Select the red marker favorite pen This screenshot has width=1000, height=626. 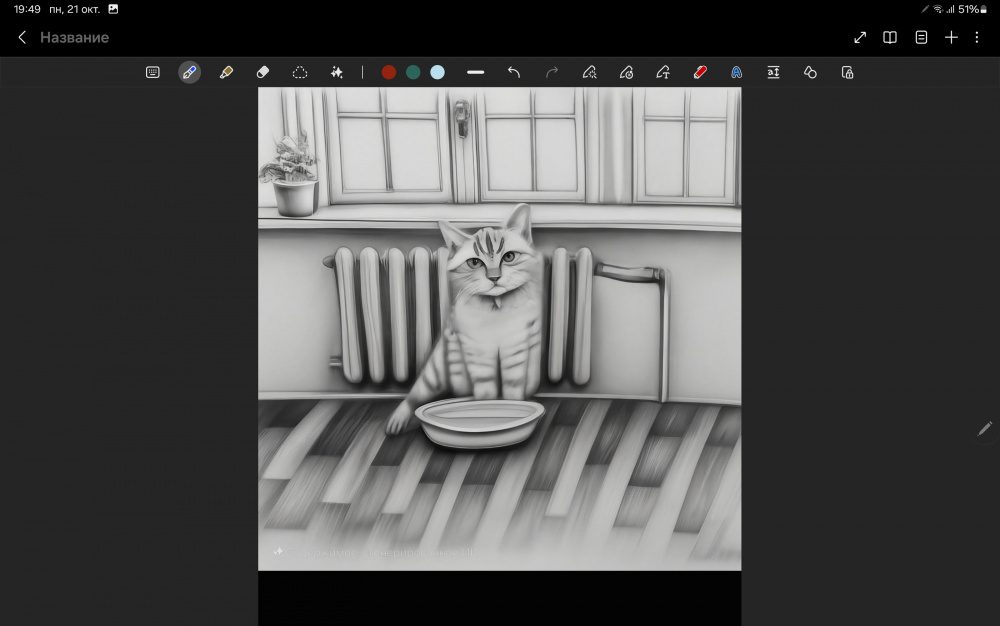[x=700, y=72]
